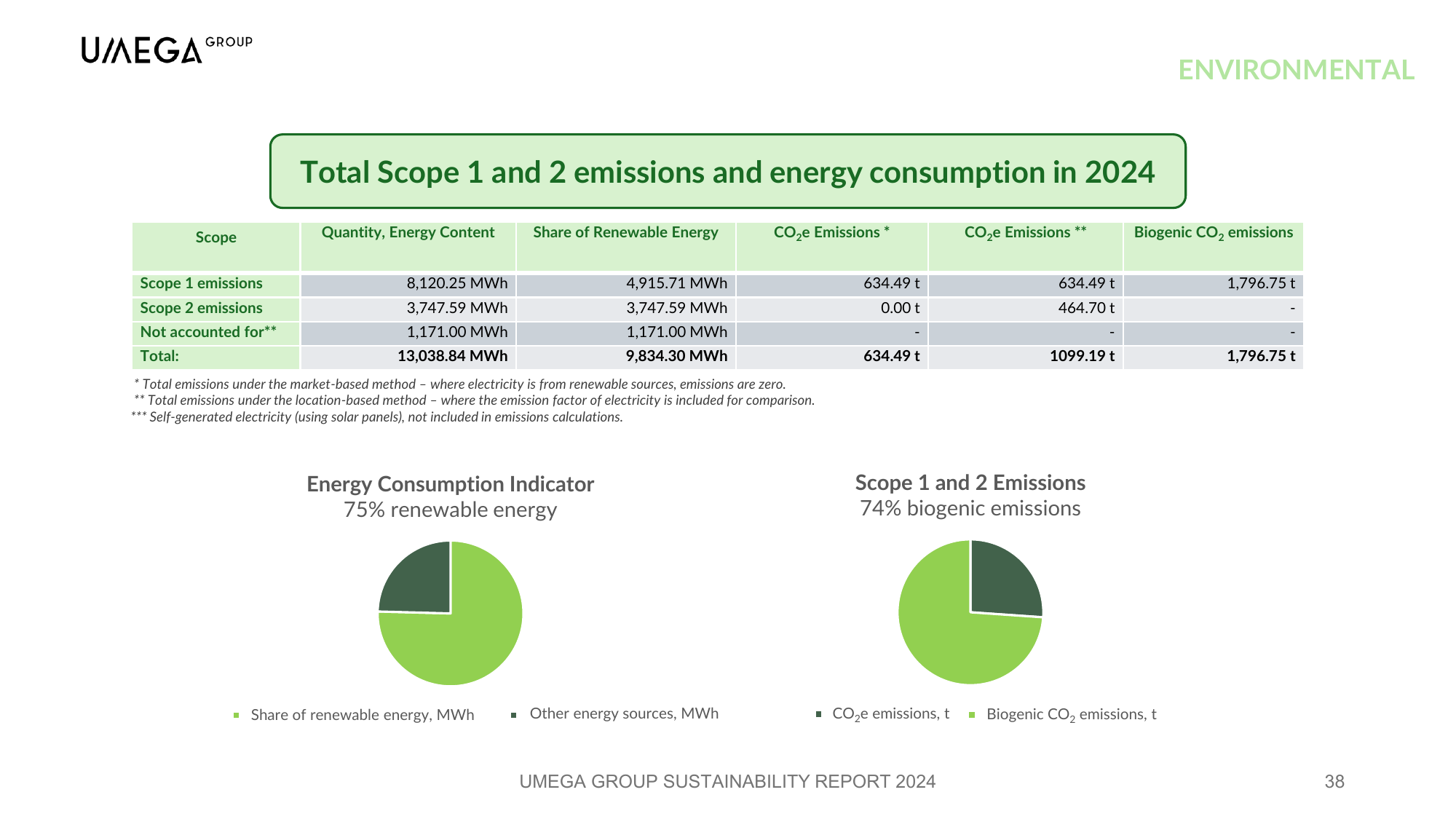Click 'Energy Consumption Indicator' chart title
Image resolution: width=1456 pixels, height=819 pixels.
click(450, 484)
